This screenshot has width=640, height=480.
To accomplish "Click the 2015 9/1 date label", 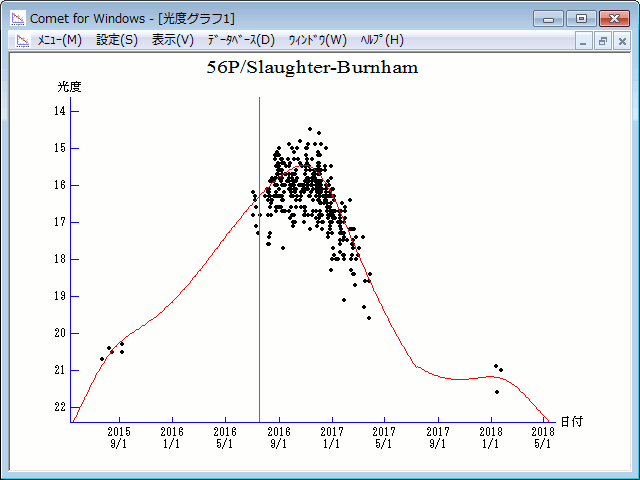I will [119, 437].
